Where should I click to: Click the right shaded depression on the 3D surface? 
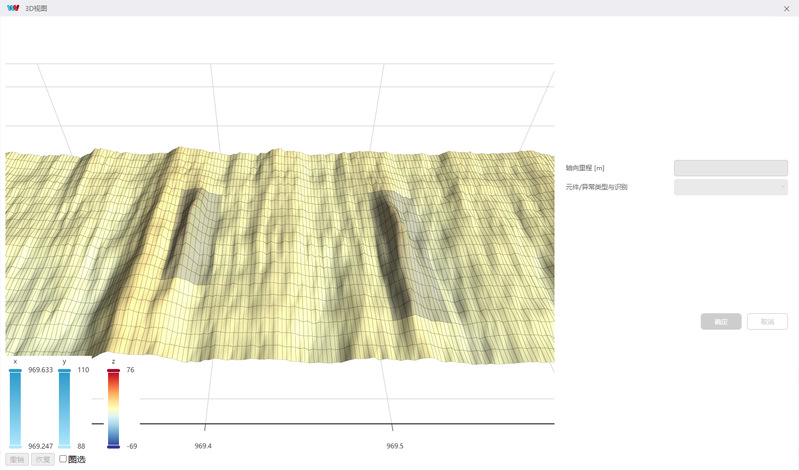click(408, 257)
